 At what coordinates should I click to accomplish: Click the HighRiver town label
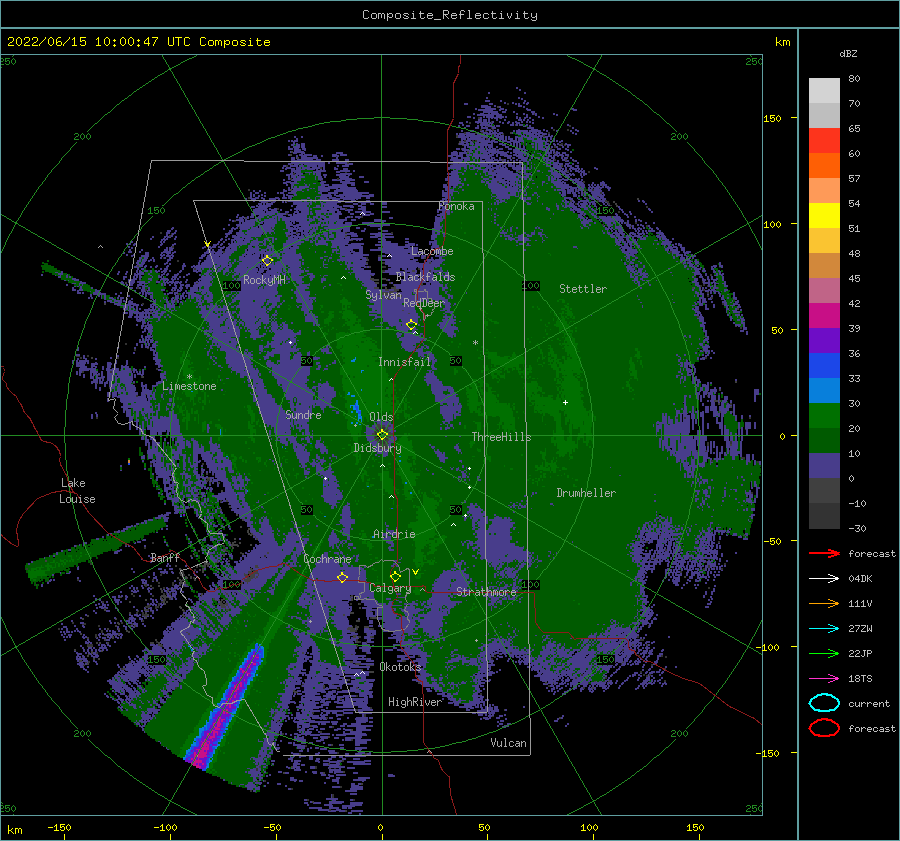[415, 702]
